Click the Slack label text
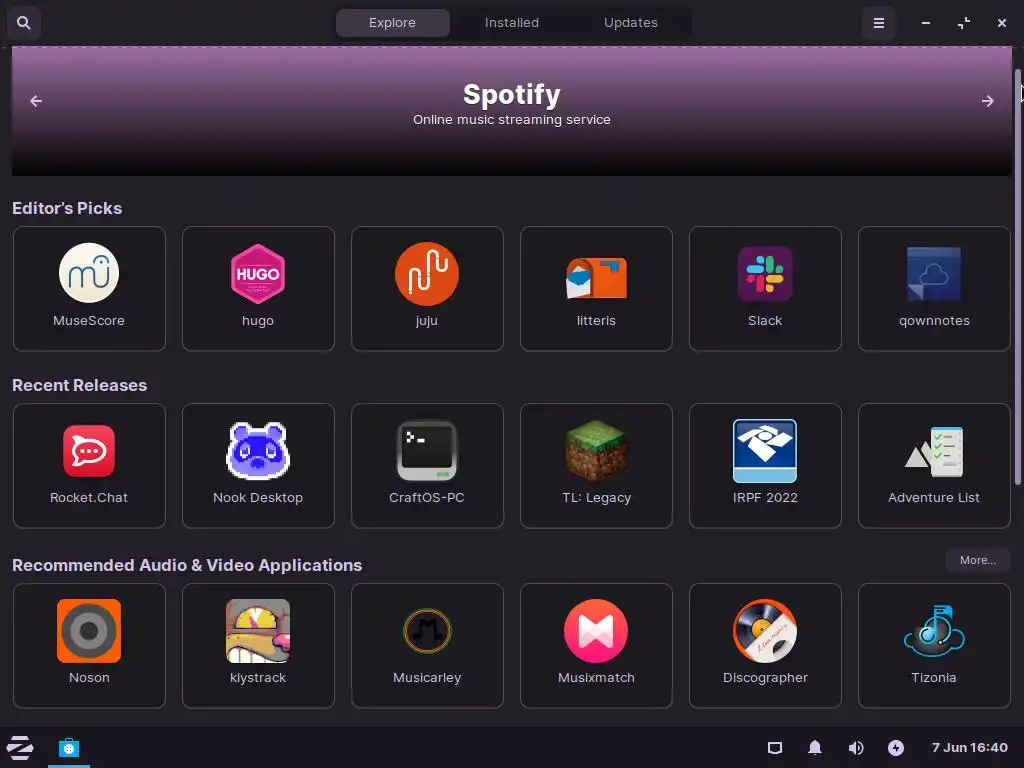Viewport: 1024px width, 768px height. click(765, 321)
